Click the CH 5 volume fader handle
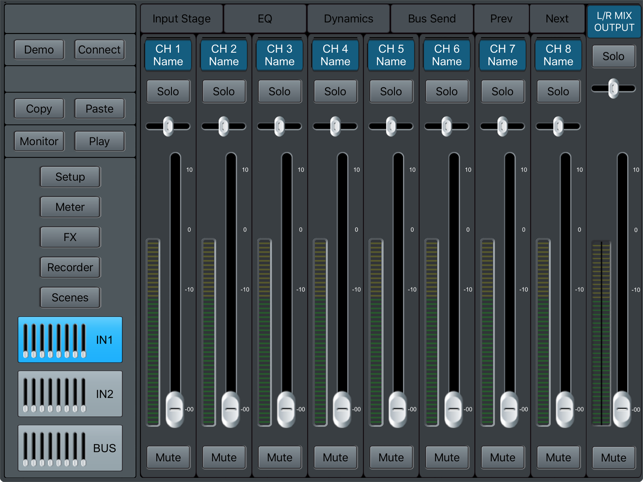 (398, 409)
